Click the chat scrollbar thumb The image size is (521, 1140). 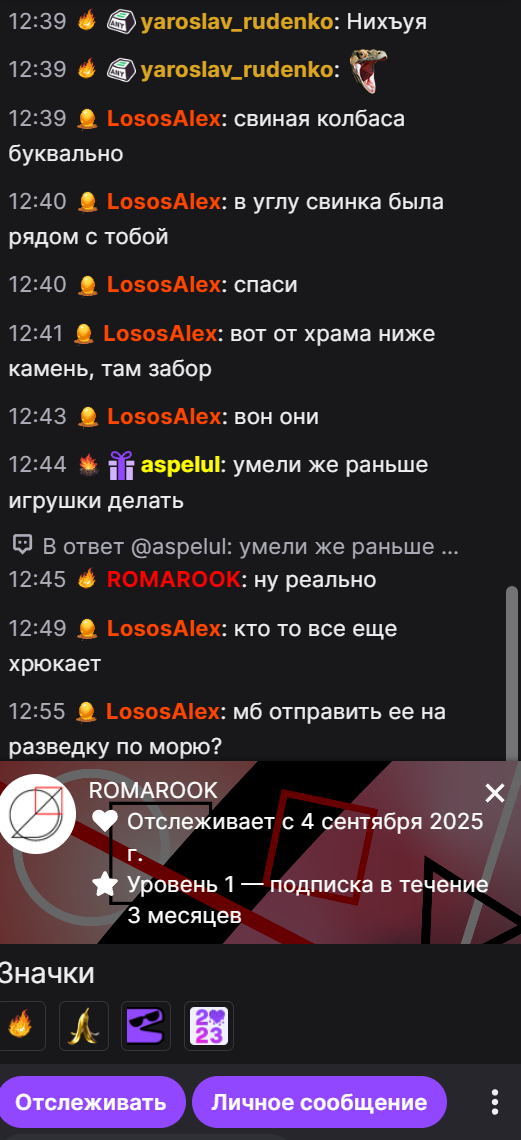coord(511,673)
